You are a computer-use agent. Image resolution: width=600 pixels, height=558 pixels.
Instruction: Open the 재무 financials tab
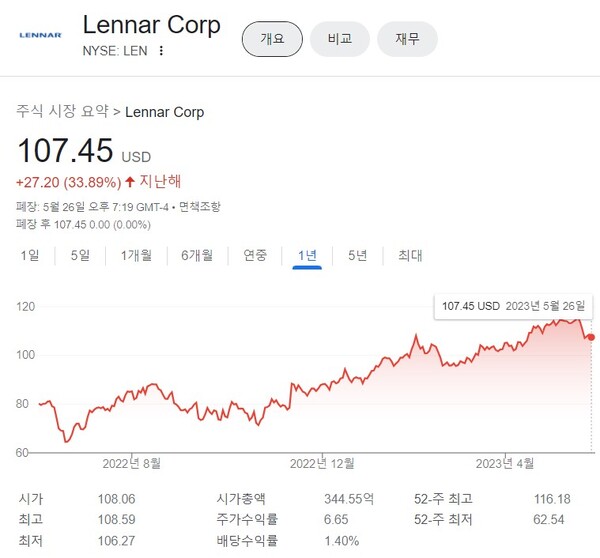[407, 39]
